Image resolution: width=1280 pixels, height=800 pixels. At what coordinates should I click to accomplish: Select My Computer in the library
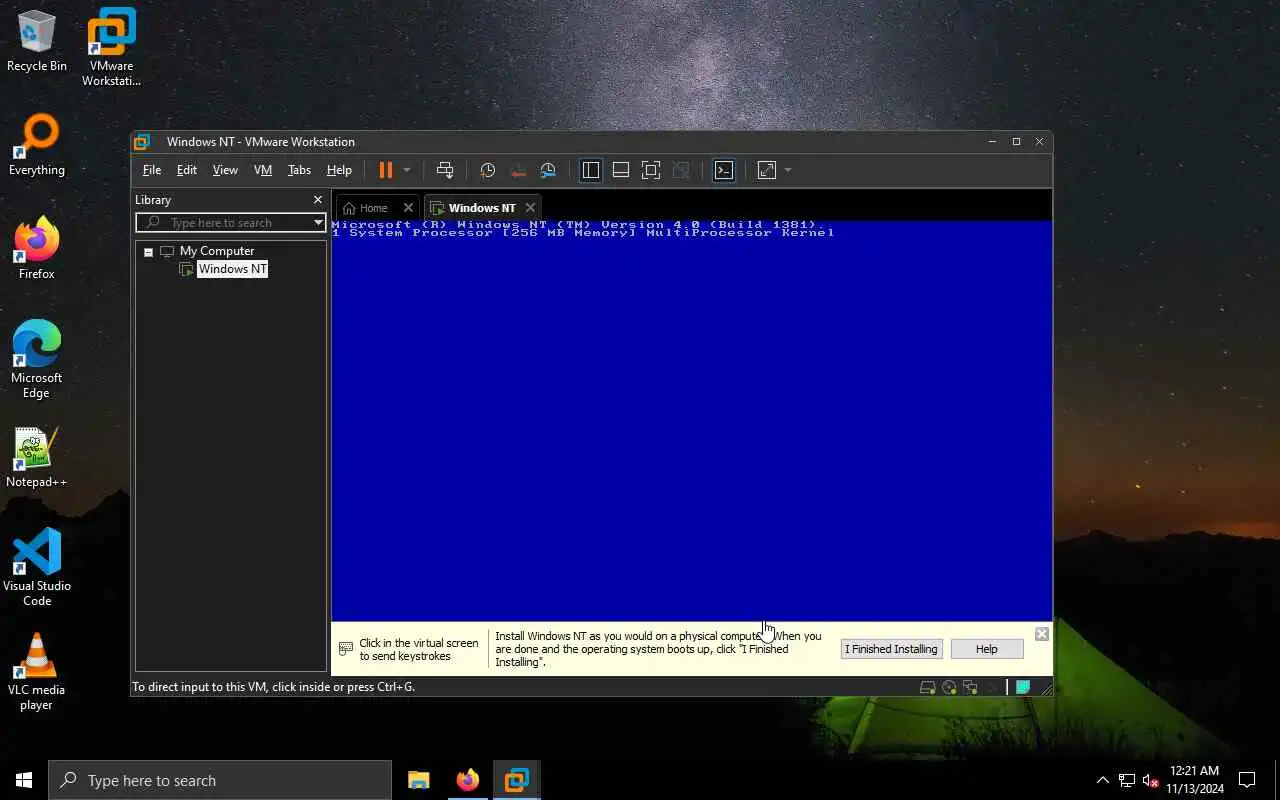point(217,251)
